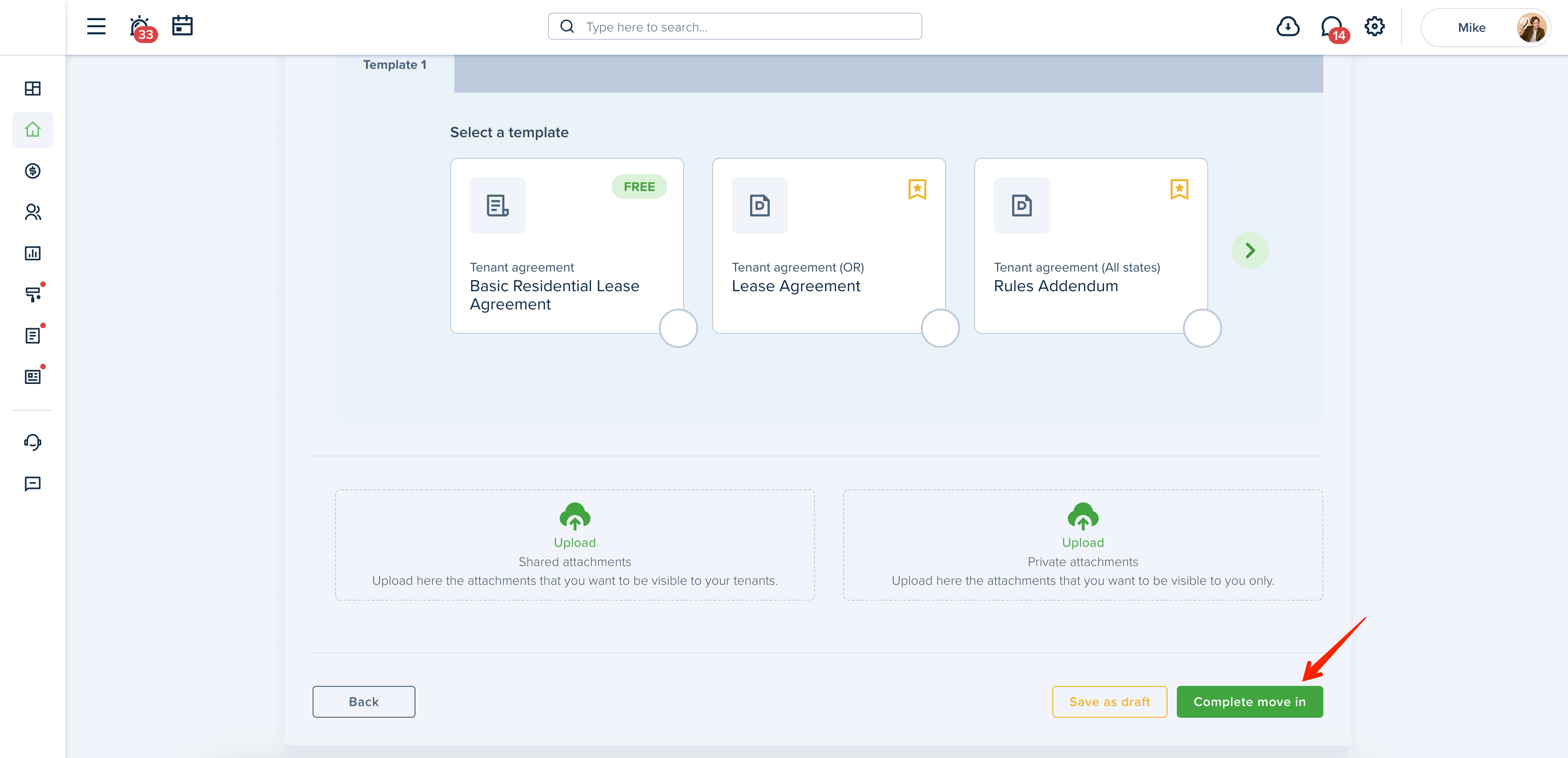Click Upload link above Shared attachments
The image size is (1568, 758).
tap(575, 543)
